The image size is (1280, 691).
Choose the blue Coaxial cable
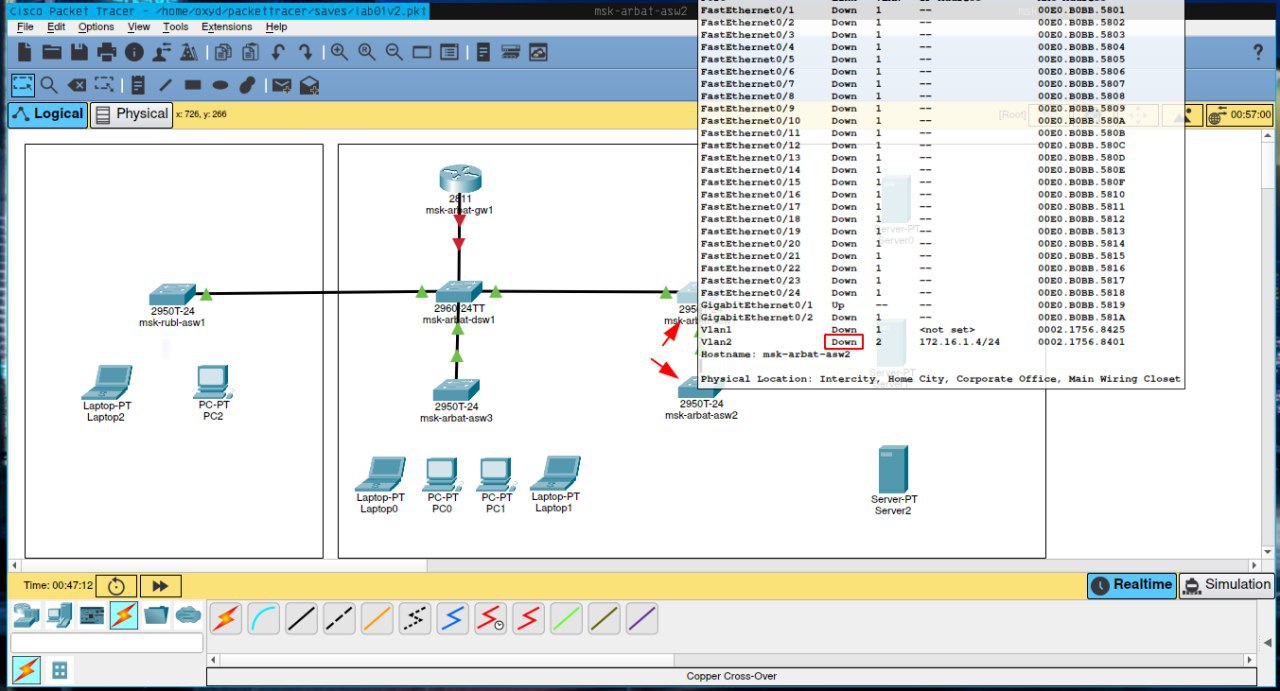(x=453, y=619)
